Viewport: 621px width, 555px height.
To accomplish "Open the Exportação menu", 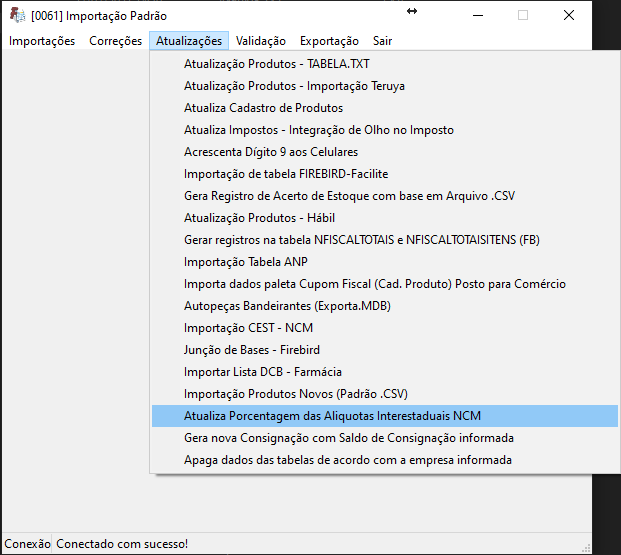I will tap(329, 41).
